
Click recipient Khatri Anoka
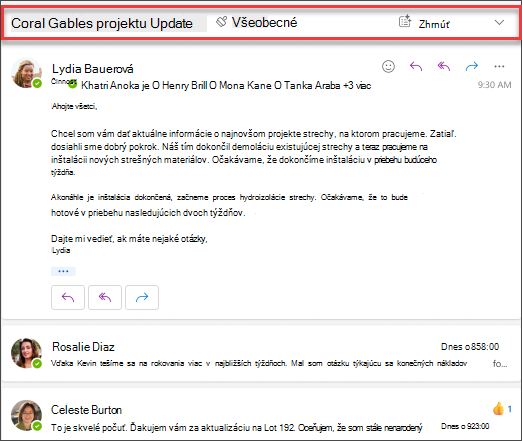[x=110, y=85]
